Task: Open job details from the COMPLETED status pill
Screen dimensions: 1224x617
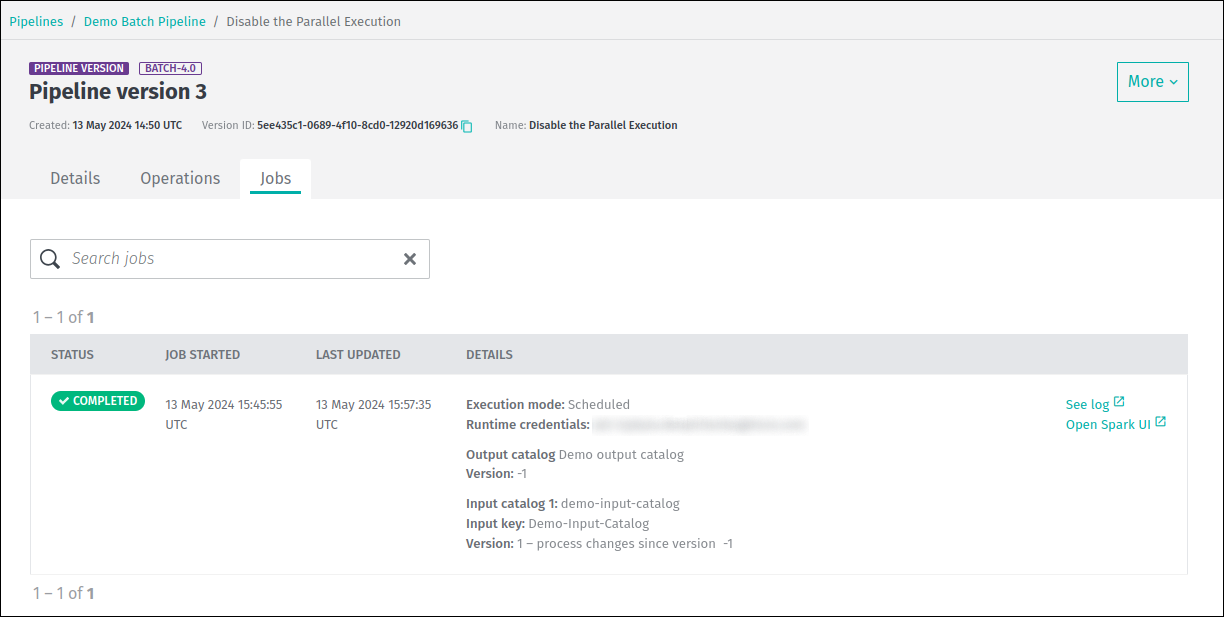Action: (97, 400)
